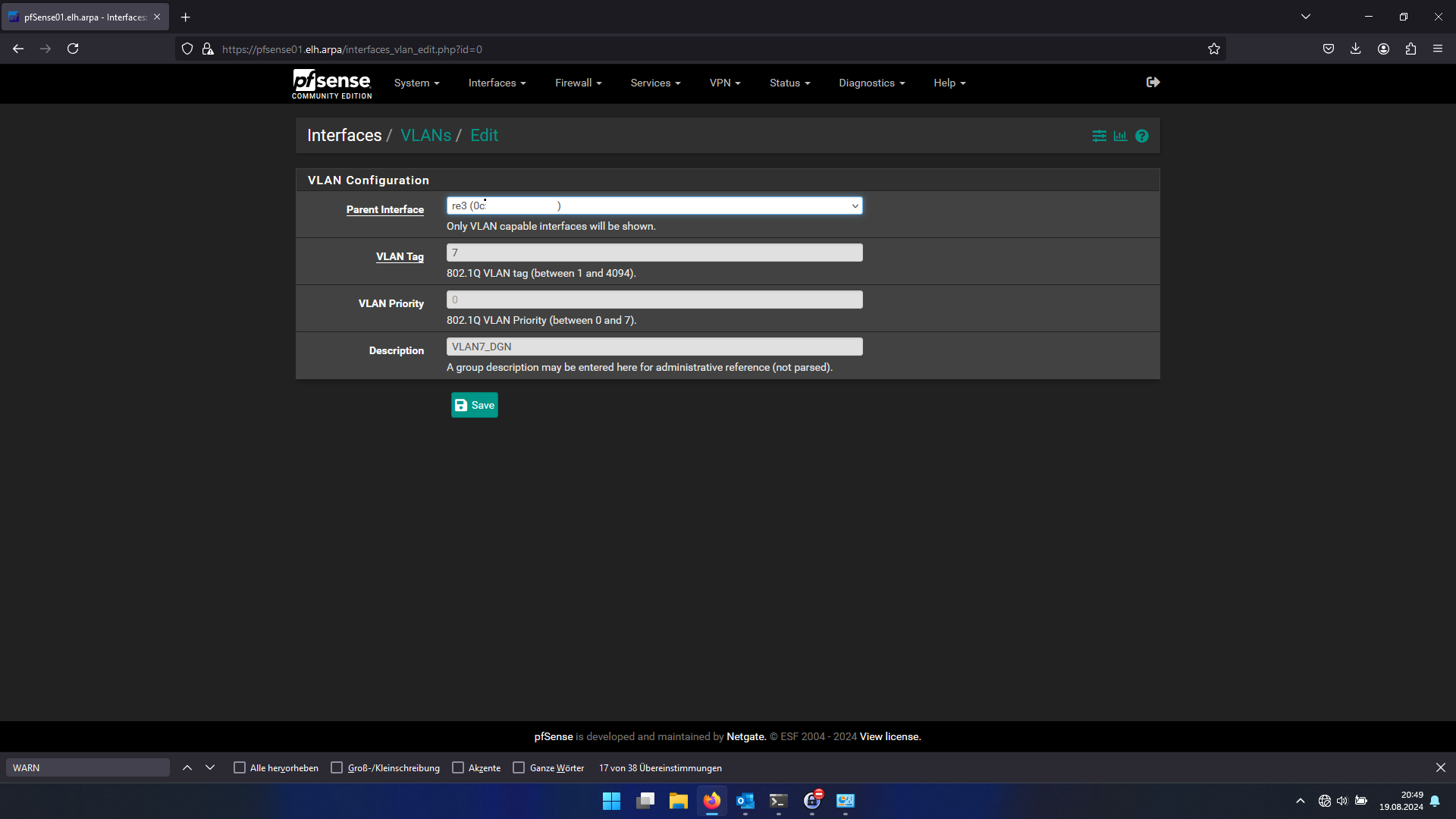List all tabs chevron button

pyautogui.click(x=1306, y=17)
